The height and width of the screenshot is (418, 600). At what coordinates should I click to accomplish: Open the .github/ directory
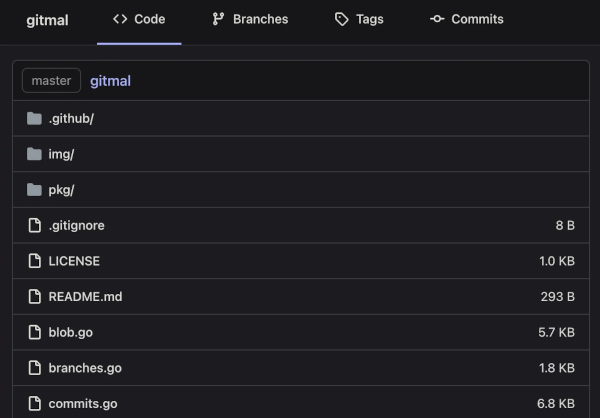click(x=71, y=118)
